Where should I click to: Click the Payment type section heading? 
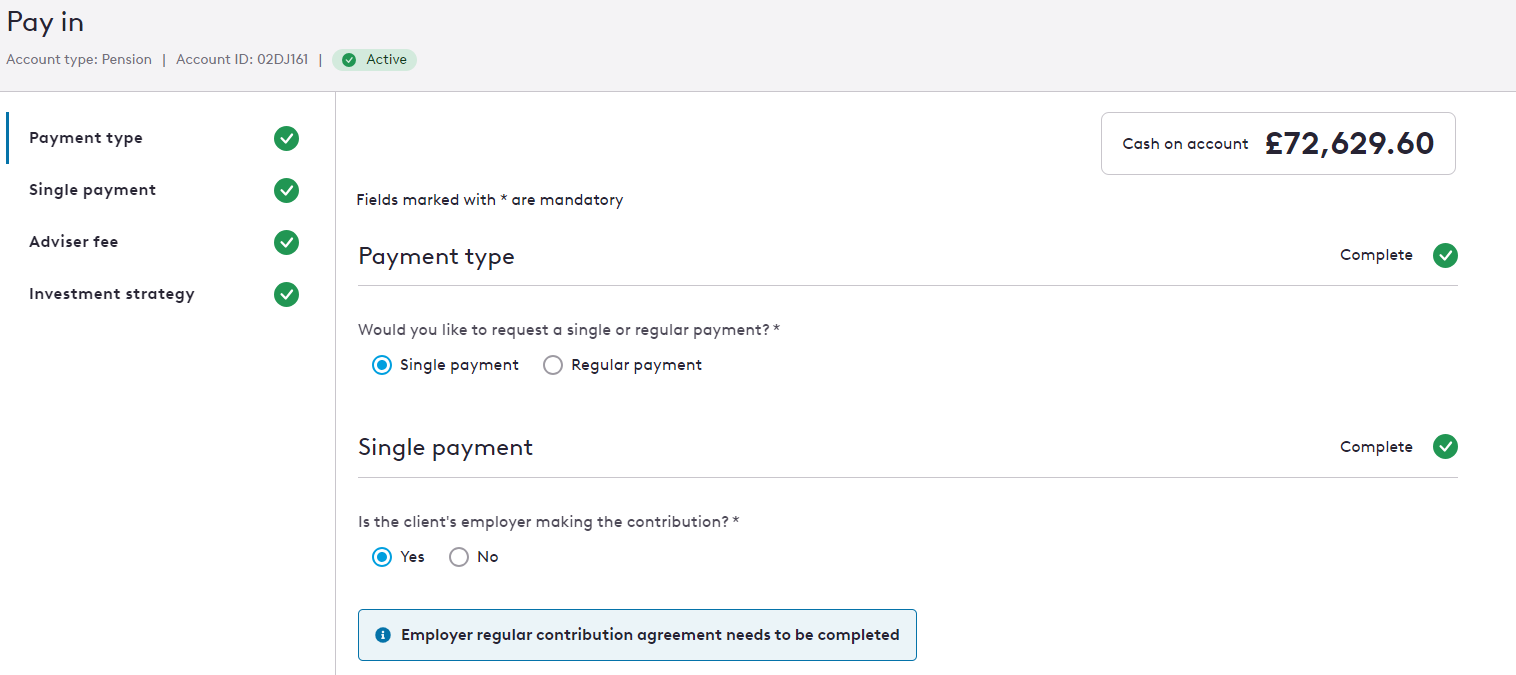(x=436, y=256)
